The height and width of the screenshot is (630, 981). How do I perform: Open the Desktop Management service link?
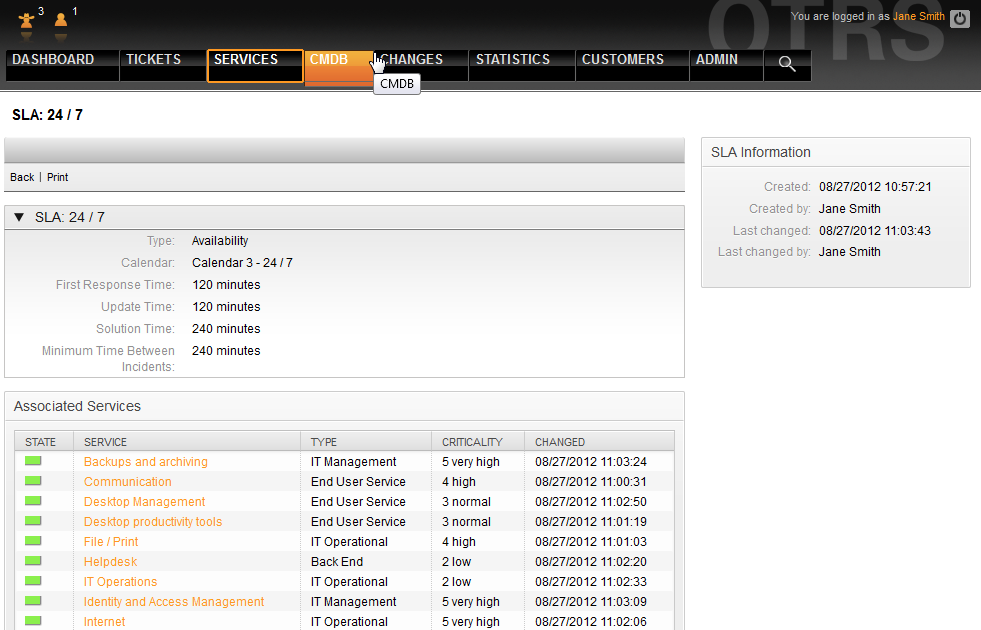[x=144, y=502]
